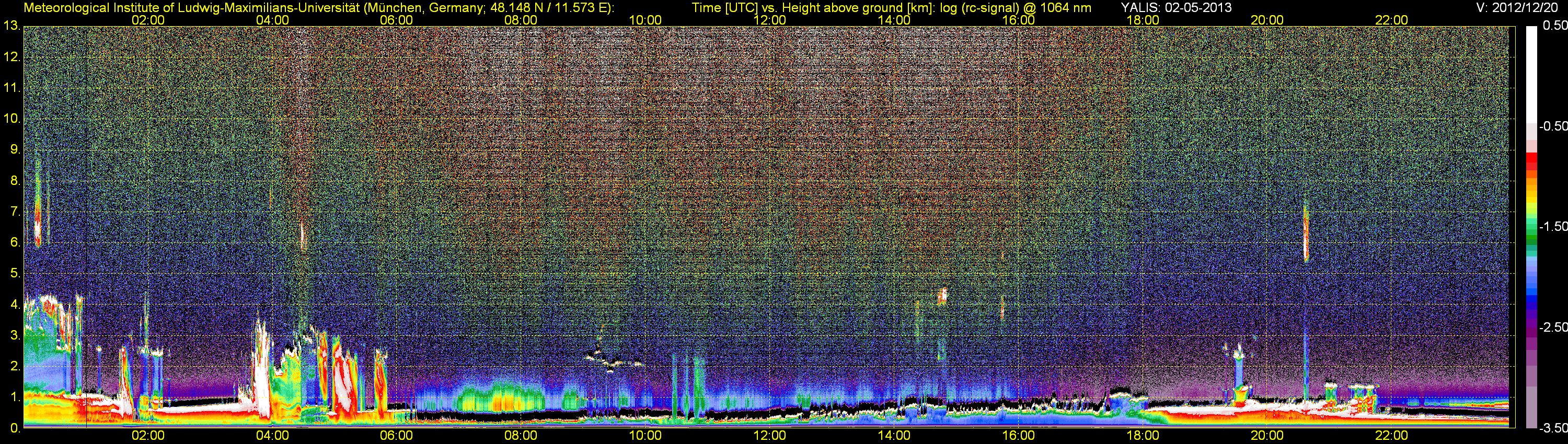This screenshot has width=1568, height=444.
Task: Click the 02:00 label on the top time axis
Action: coord(148,20)
